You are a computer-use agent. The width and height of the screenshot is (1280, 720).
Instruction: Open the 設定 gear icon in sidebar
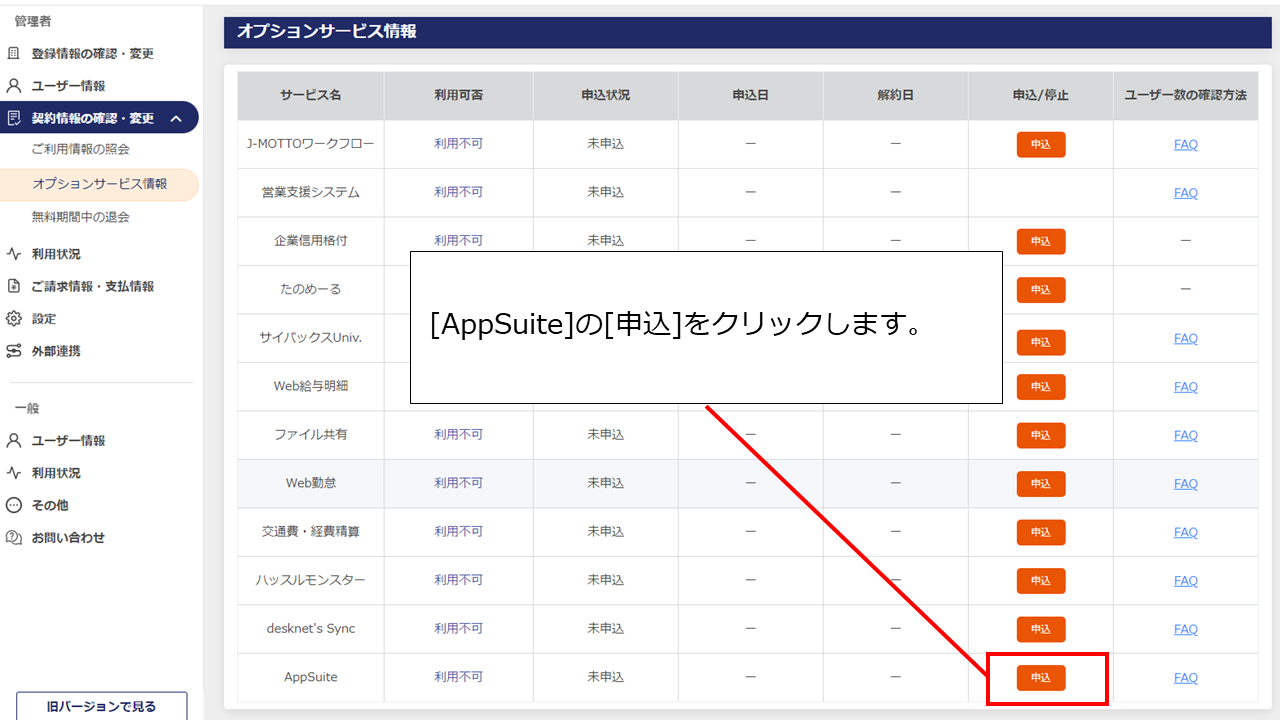14,318
